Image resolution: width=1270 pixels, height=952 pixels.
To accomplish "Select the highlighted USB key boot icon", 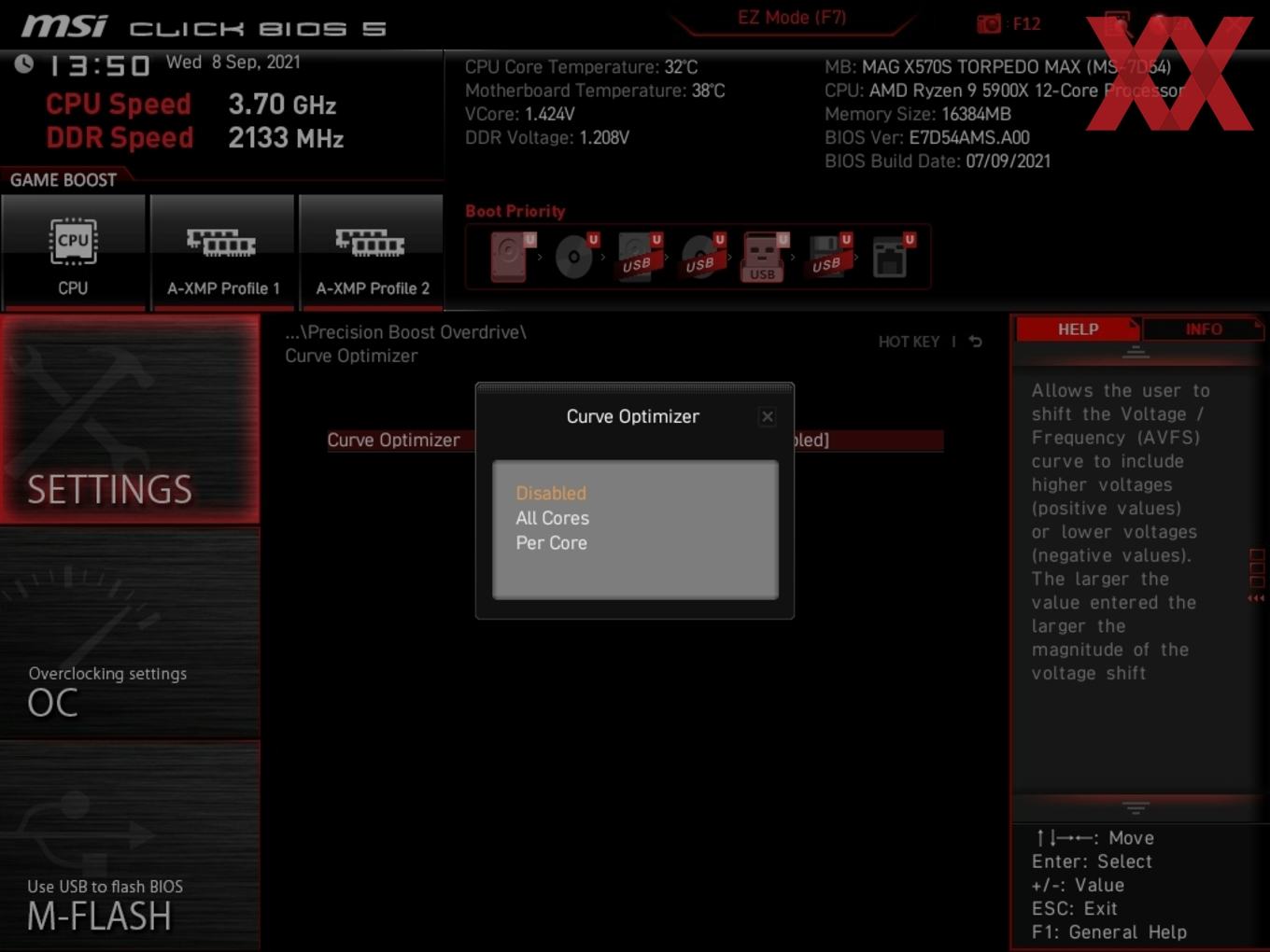I will tap(765, 257).
